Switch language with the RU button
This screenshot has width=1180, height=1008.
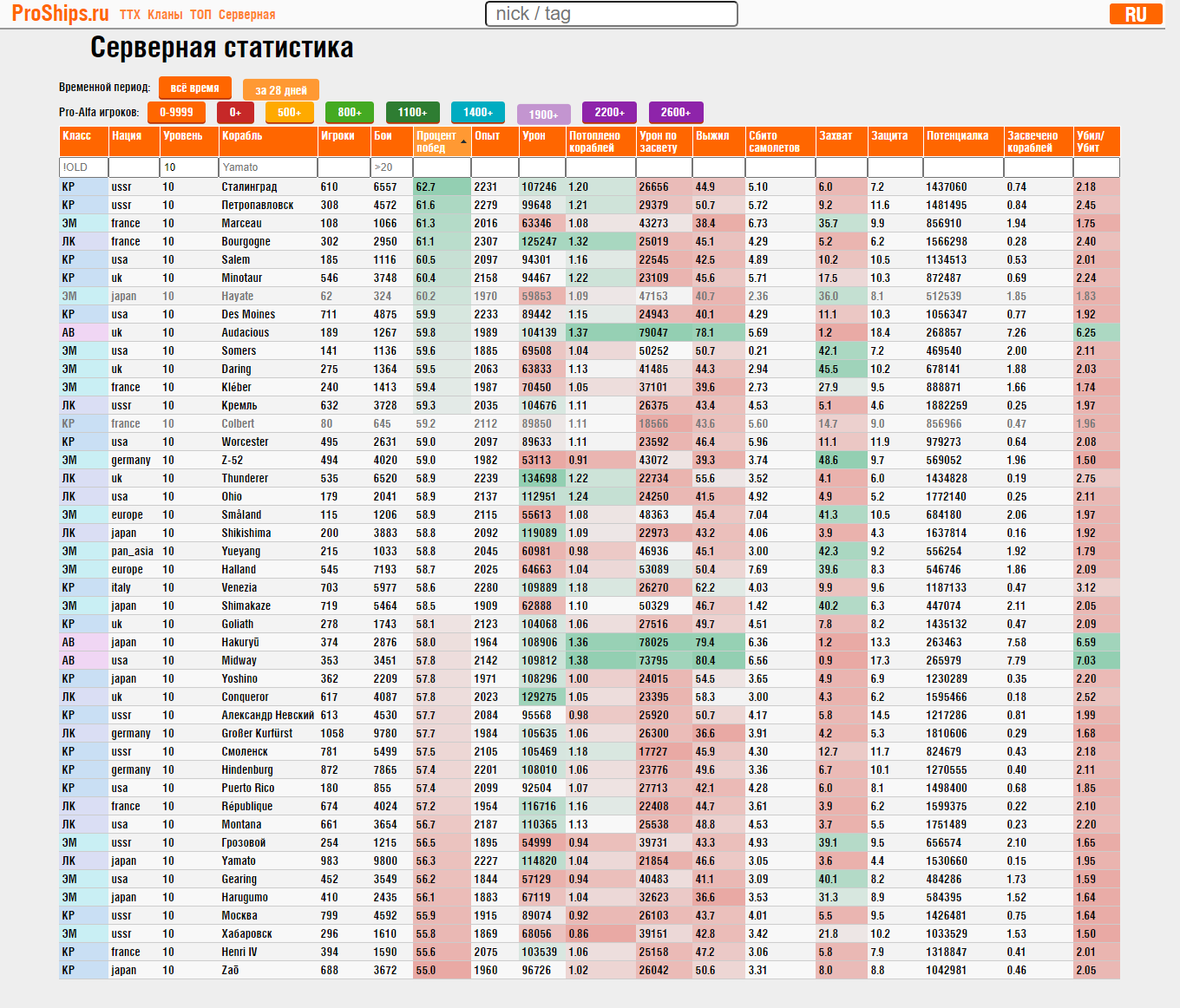1135,14
